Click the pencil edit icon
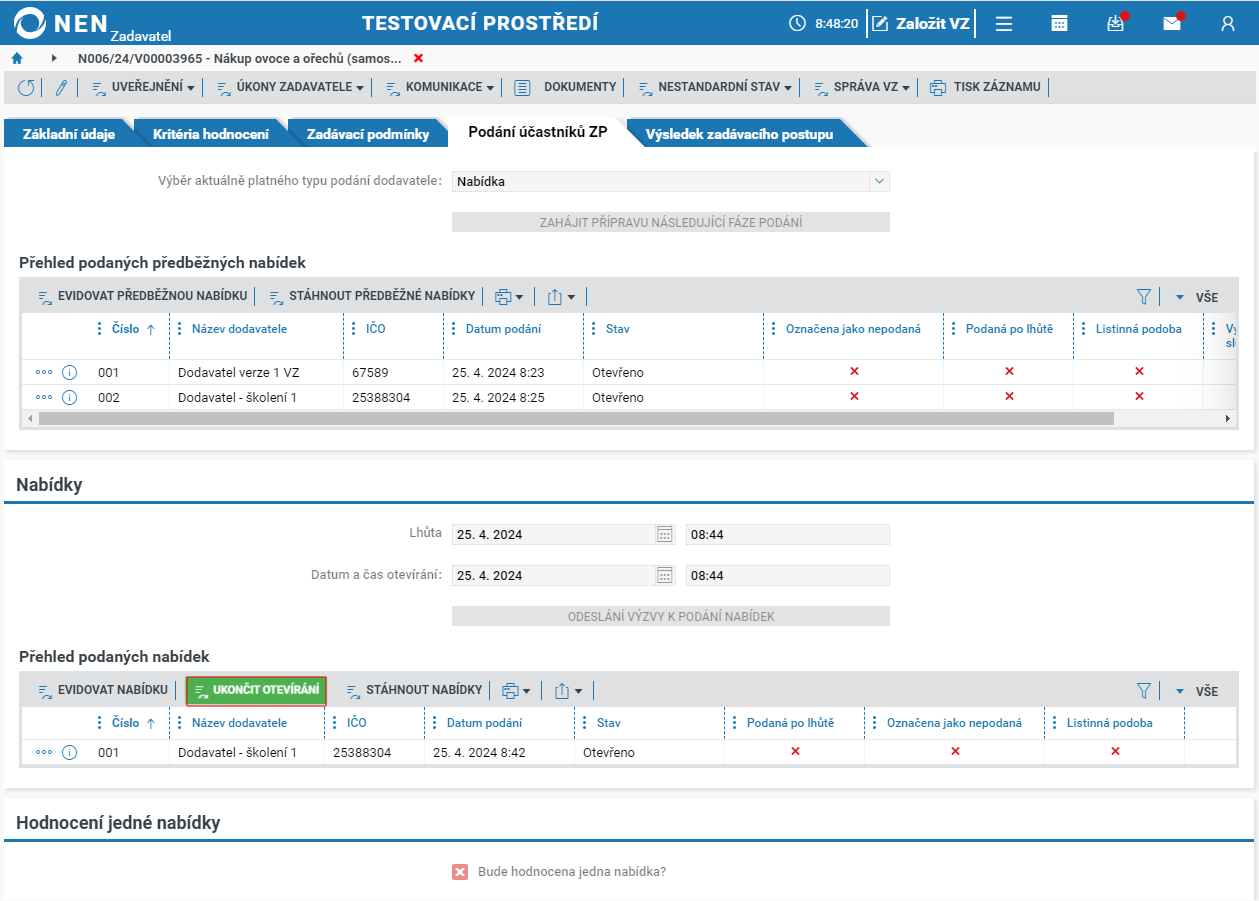1259x901 pixels. click(61, 88)
